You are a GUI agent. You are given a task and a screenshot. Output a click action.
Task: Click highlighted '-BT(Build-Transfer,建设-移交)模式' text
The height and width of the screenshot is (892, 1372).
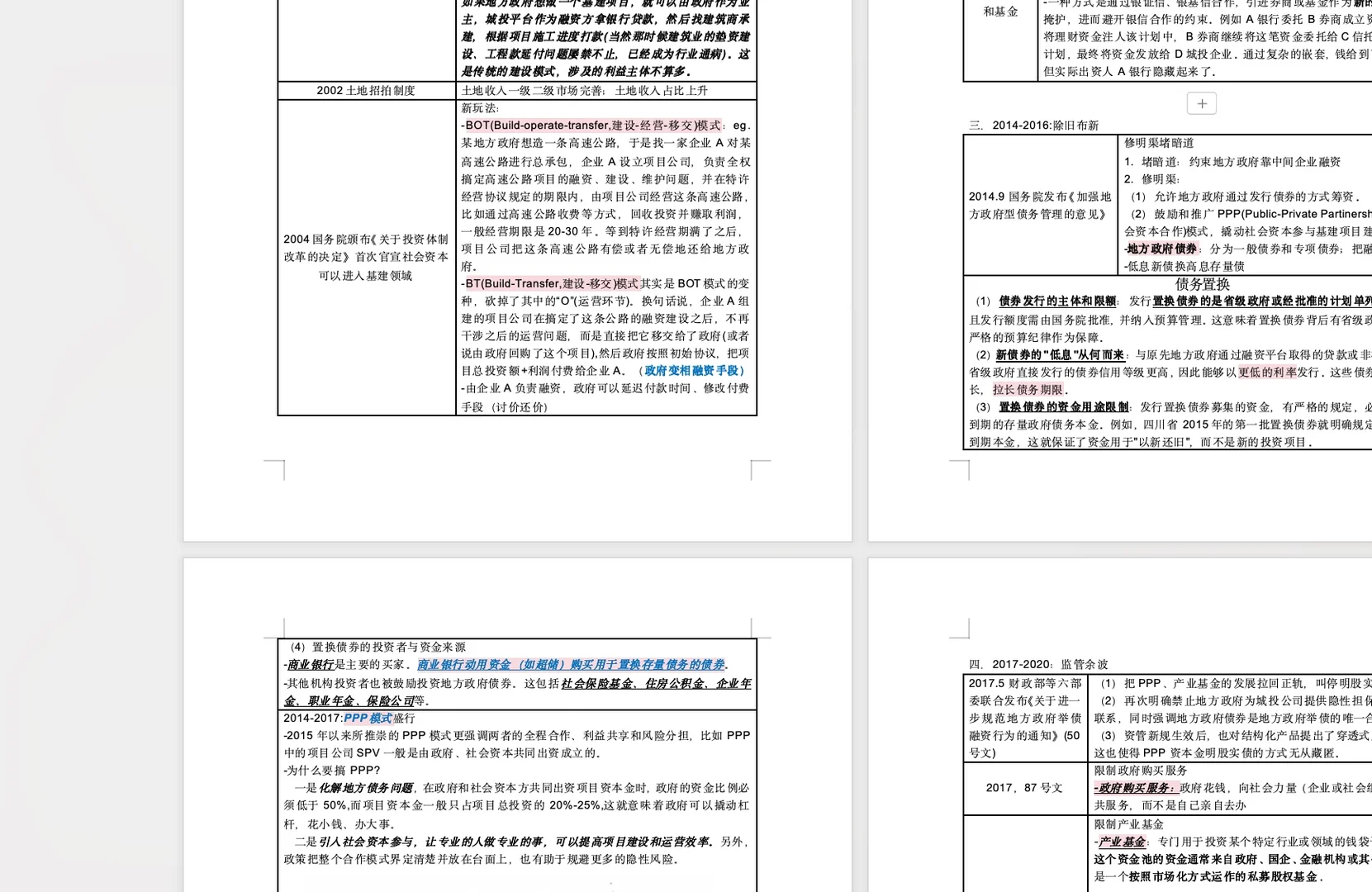550,283
